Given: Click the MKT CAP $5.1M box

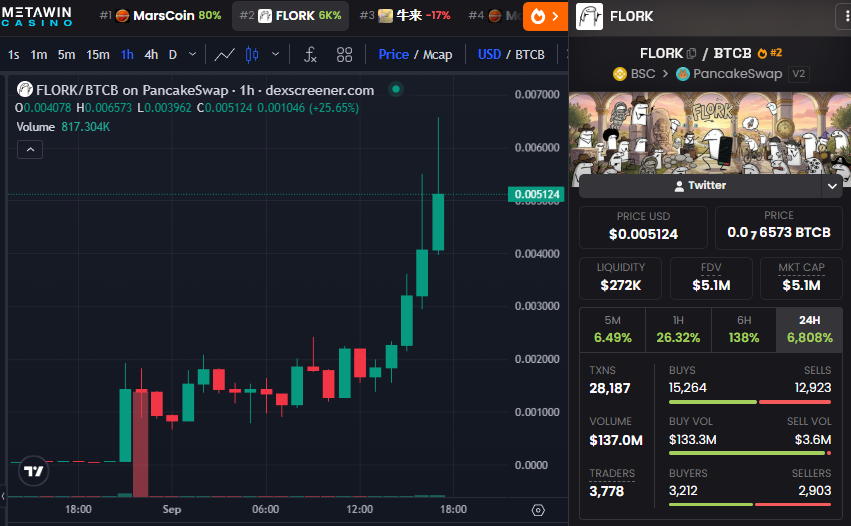Looking at the screenshot, I should (x=801, y=278).
